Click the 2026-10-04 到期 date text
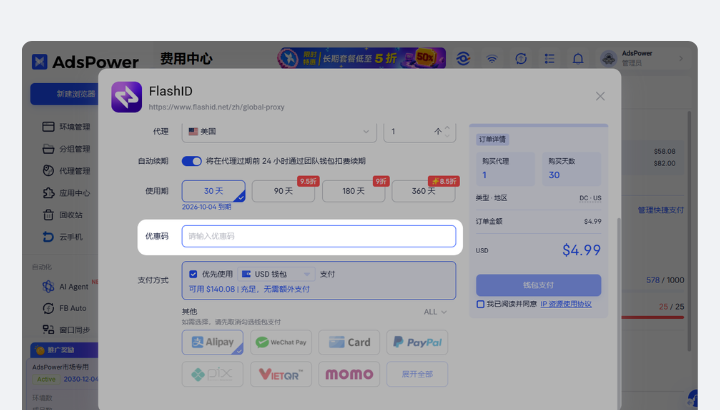720x410 pixels. [207, 207]
